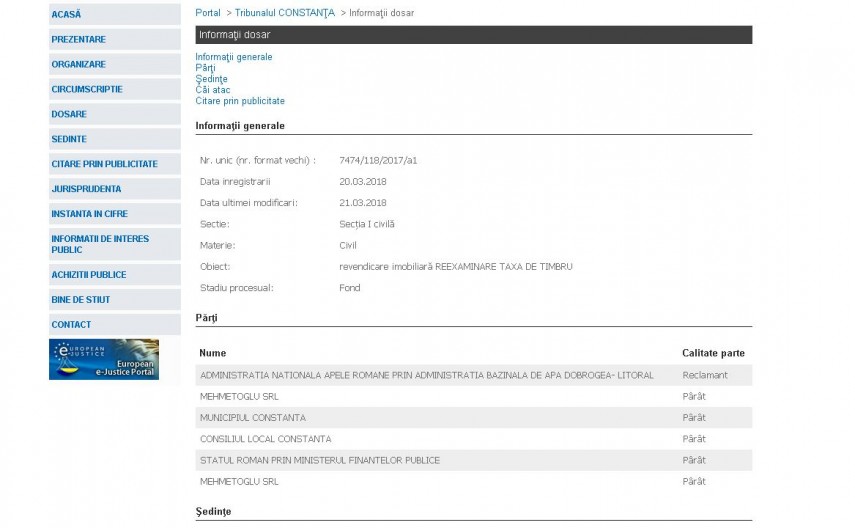Navigate to DOSARE in the sidebar

point(69,114)
